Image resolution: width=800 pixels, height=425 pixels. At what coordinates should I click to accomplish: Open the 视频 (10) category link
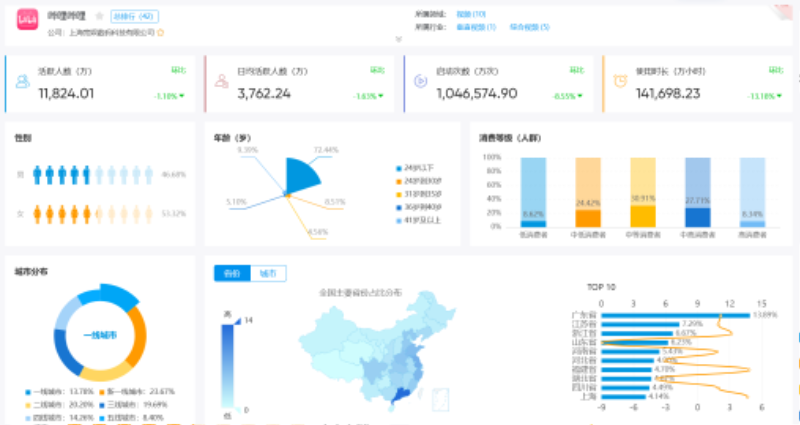[471, 14]
